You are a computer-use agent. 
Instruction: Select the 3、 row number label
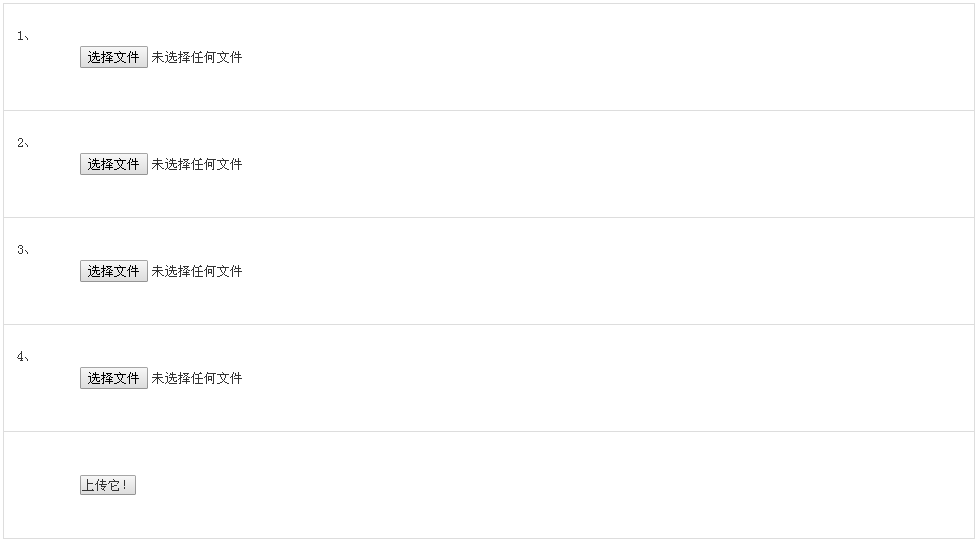click(x=22, y=250)
